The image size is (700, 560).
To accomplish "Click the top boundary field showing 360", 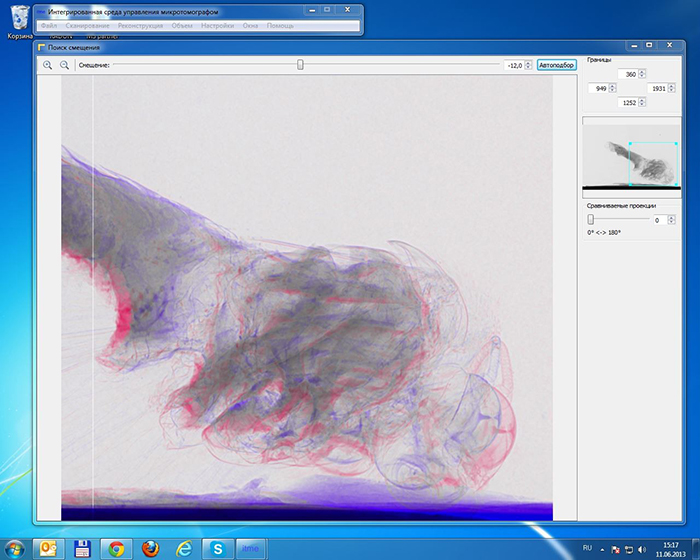I will click(x=627, y=75).
